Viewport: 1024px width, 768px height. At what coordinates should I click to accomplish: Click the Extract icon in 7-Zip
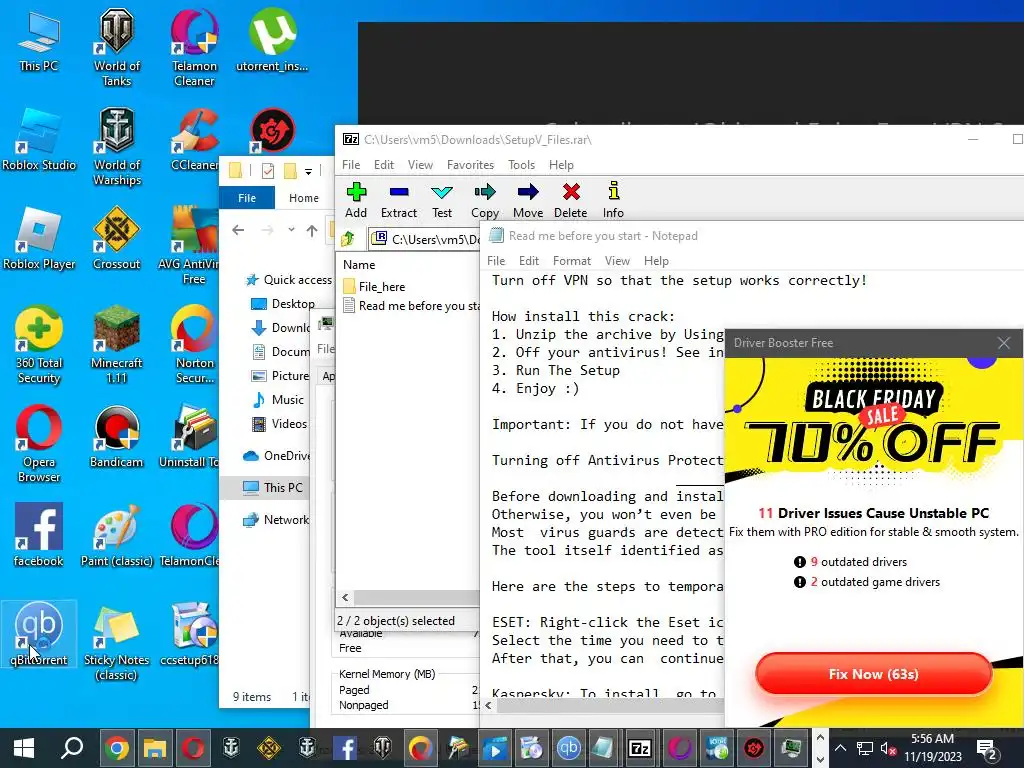[398, 200]
